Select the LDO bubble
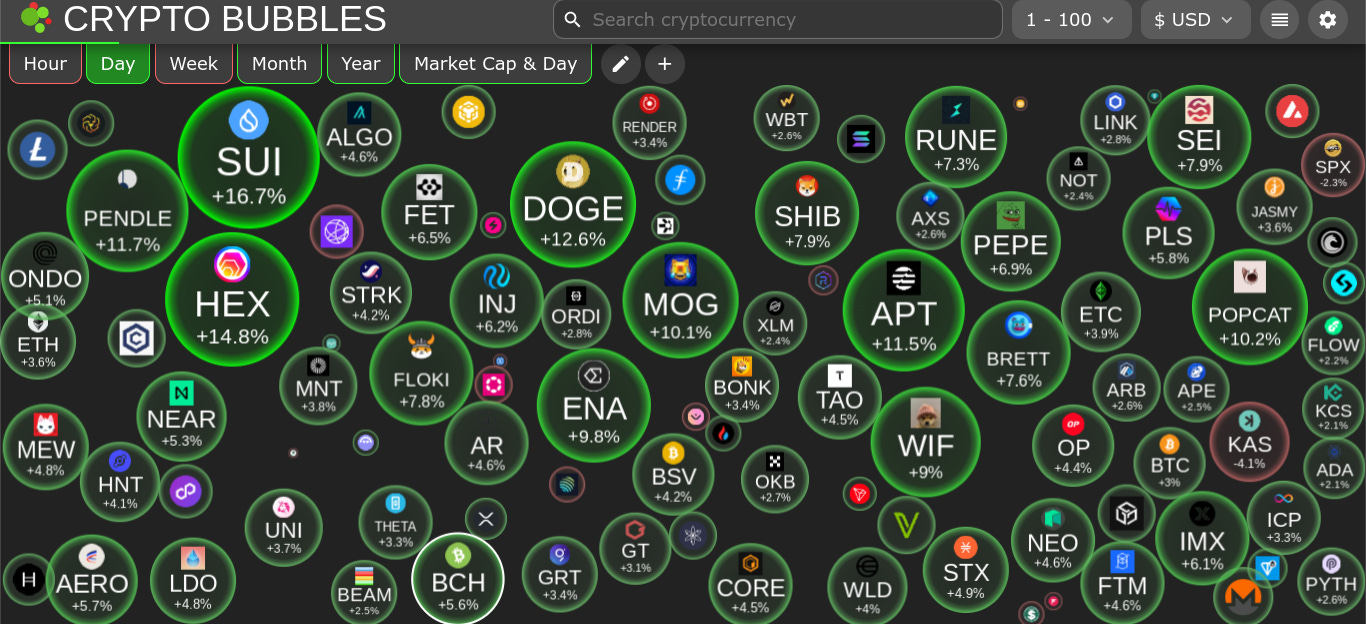Viewport: 1366px width, 624px height. (193, 581)
